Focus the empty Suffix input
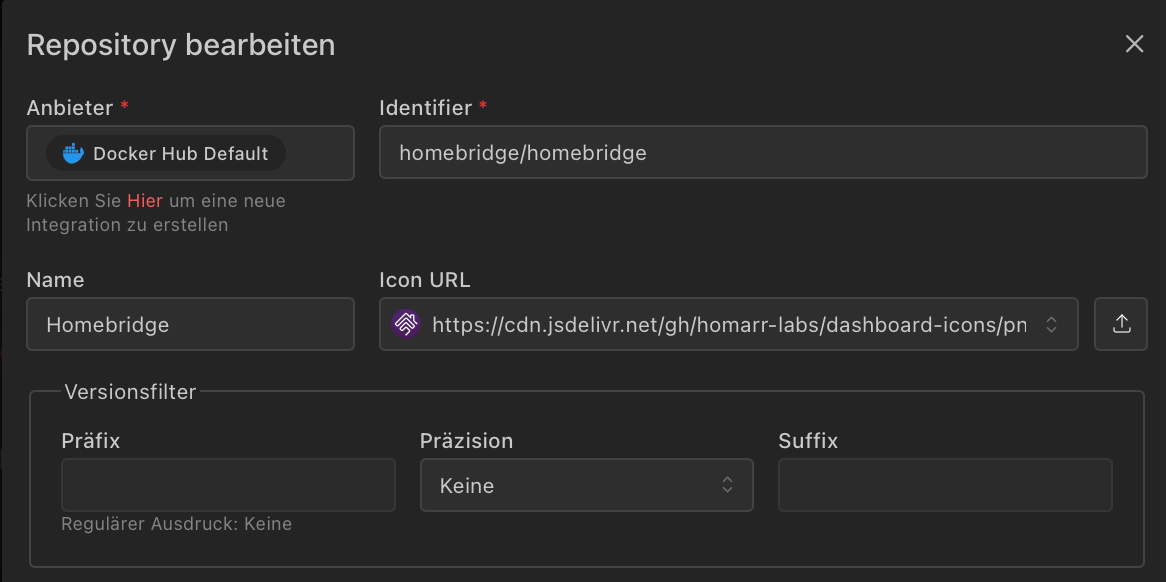This screenshot has width=1166, height=582. [x=945, y=486]
